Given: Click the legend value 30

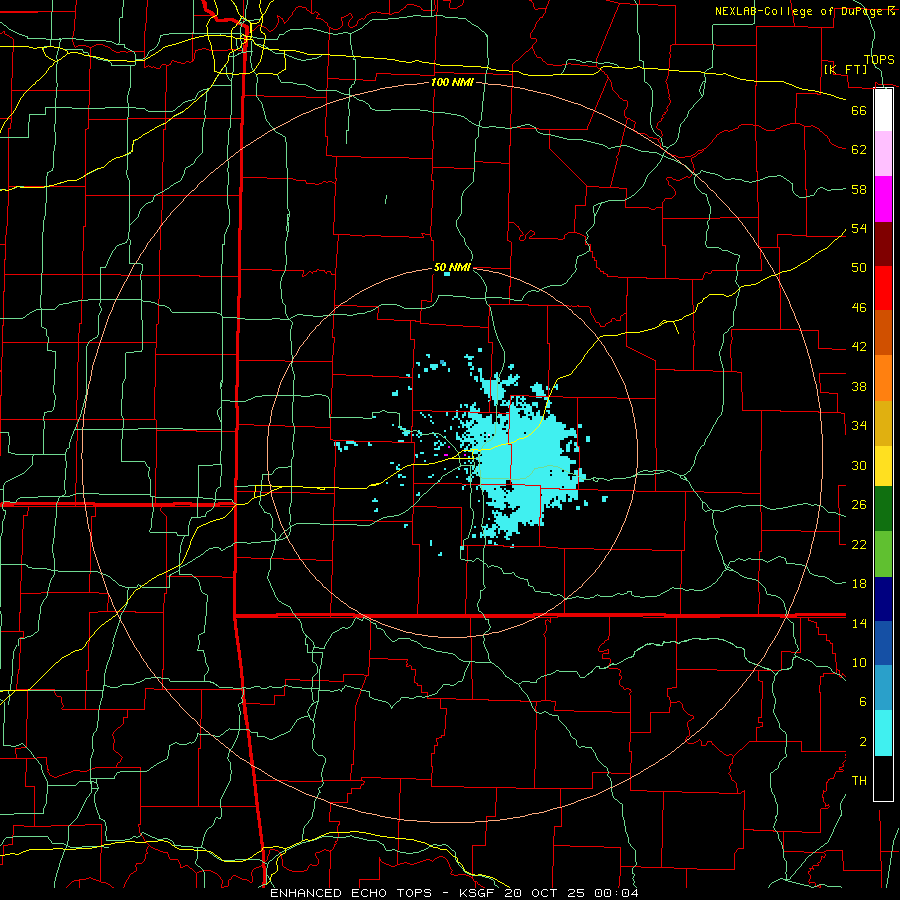Looking at the screenshot, I should click(x=859, y=465).
